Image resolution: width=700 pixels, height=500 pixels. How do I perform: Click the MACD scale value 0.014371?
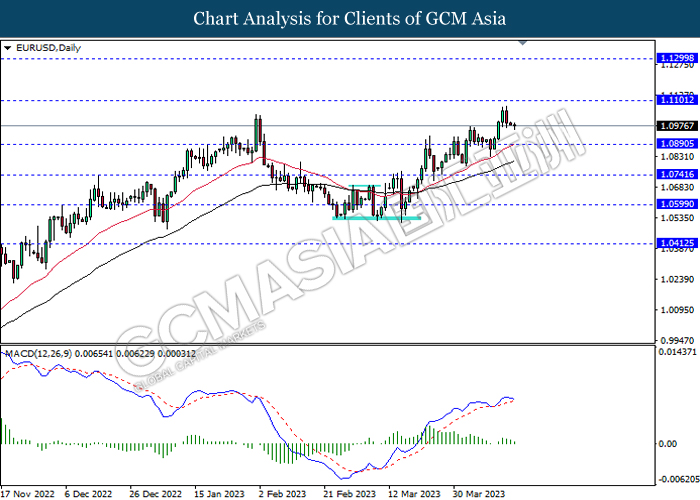(x=677, y=352)
